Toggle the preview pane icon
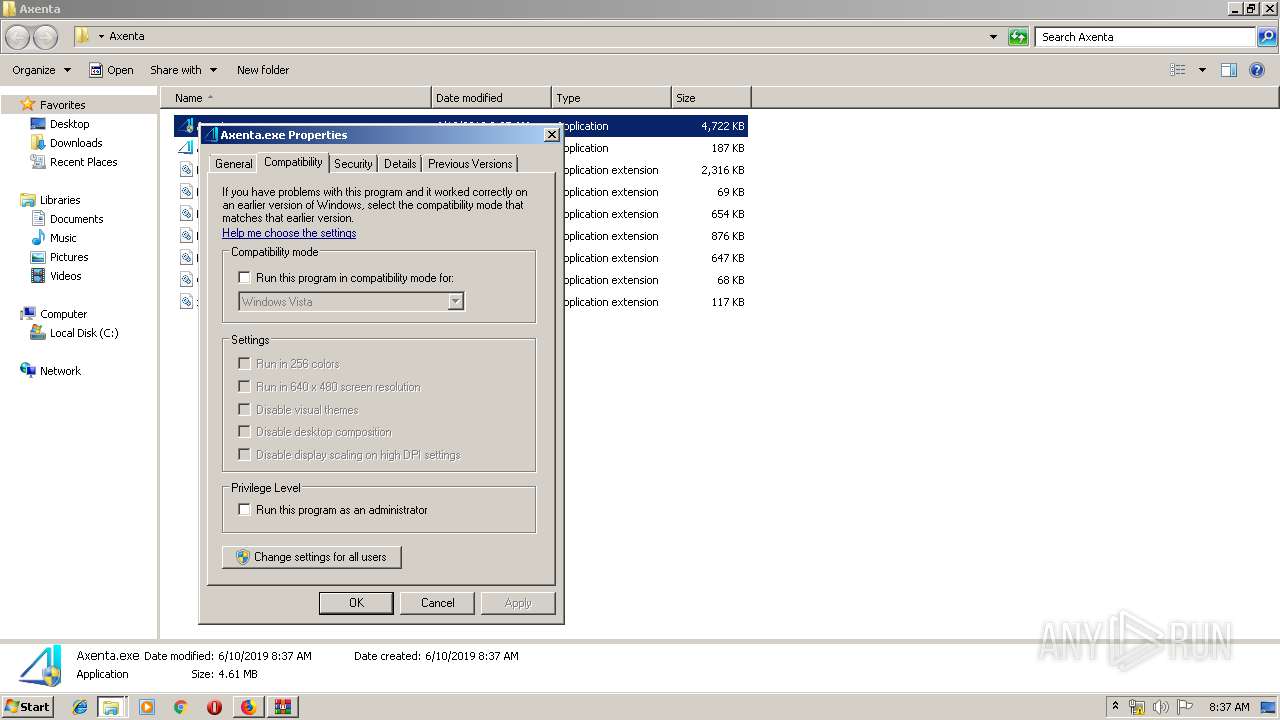This screenshot has width=1280, height=720. point(1229,70)
